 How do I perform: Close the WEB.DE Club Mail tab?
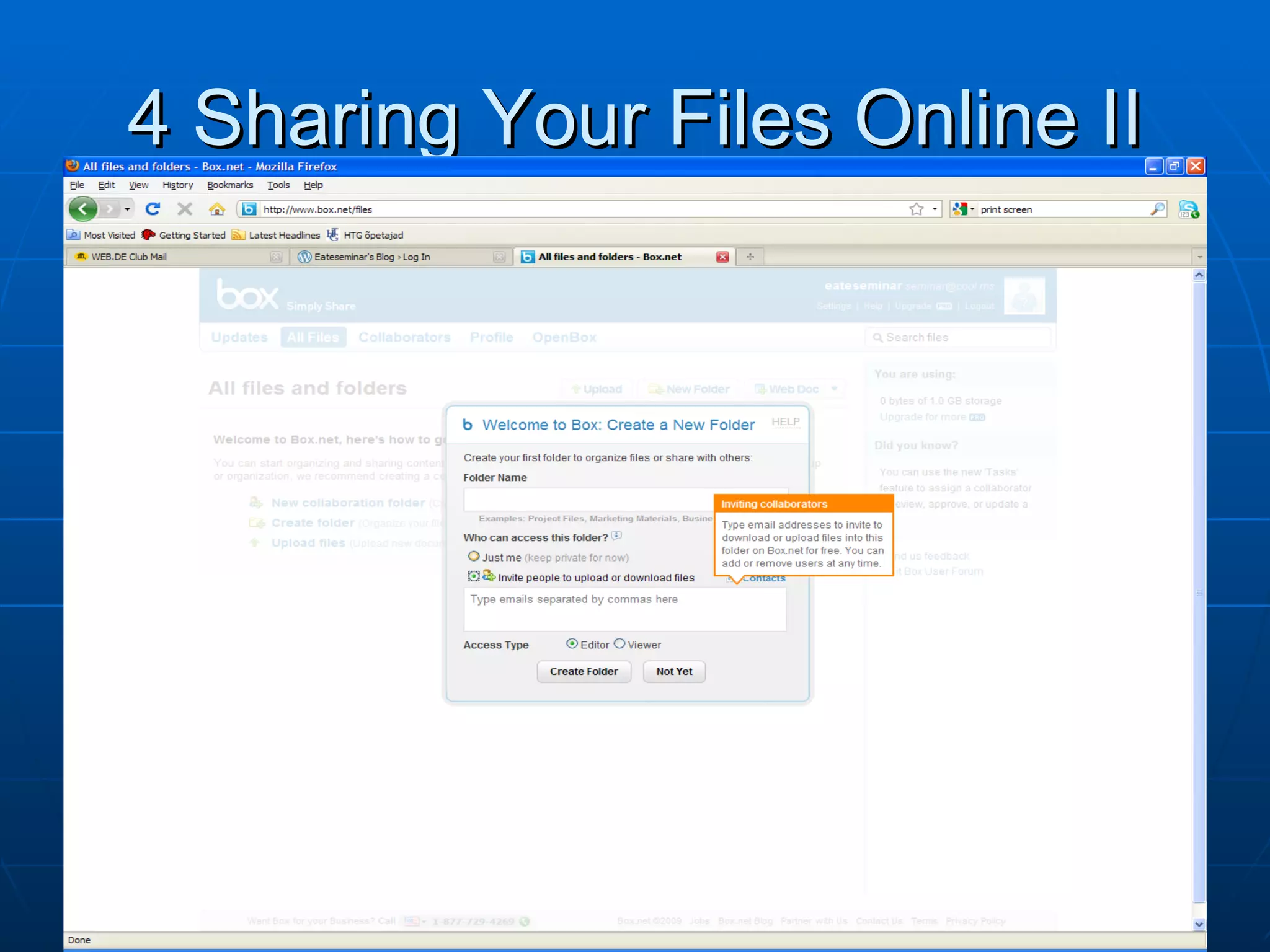(276, 257)
